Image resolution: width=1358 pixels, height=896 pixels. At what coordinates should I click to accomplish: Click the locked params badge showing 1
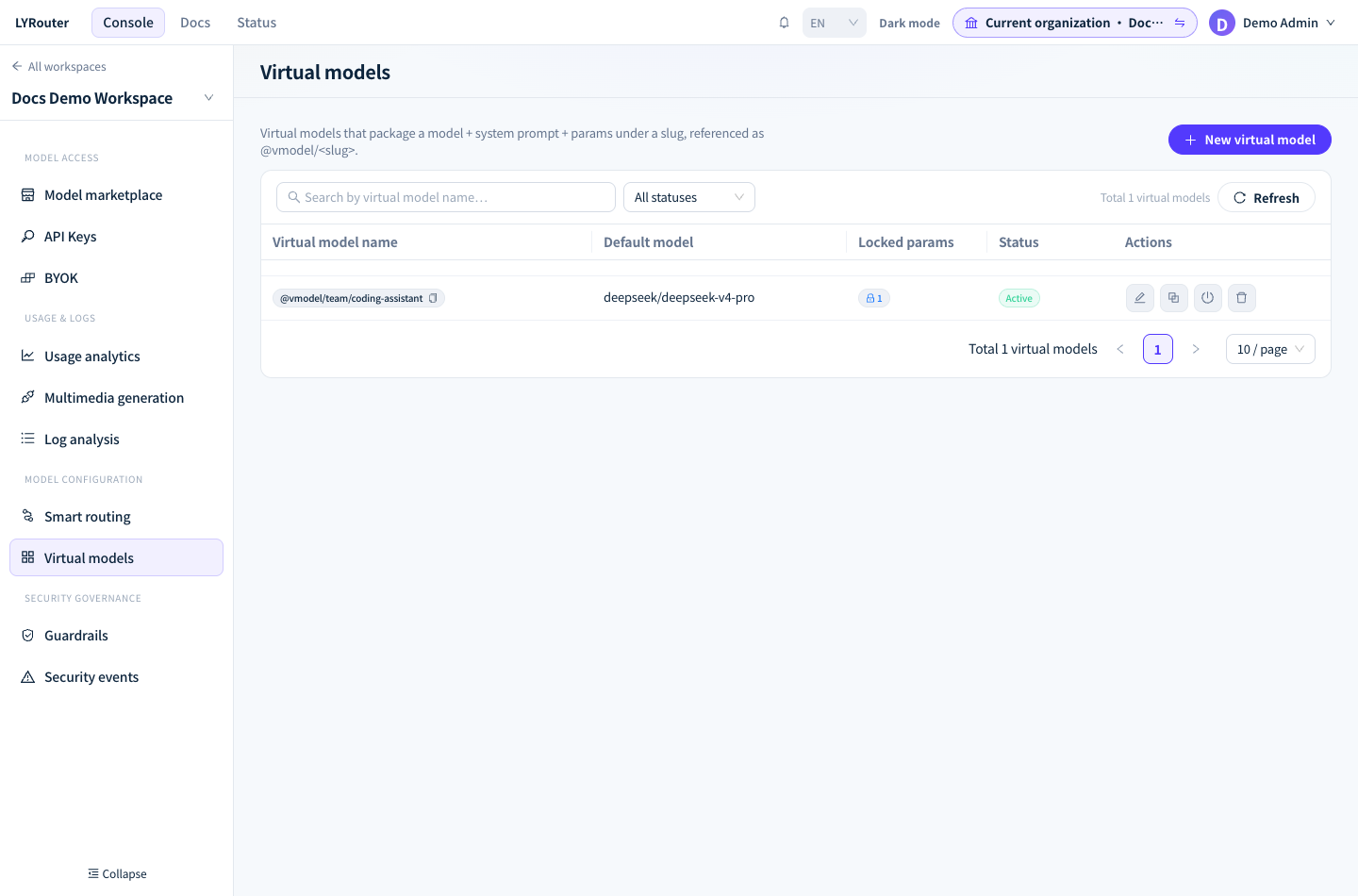point(874,298)
